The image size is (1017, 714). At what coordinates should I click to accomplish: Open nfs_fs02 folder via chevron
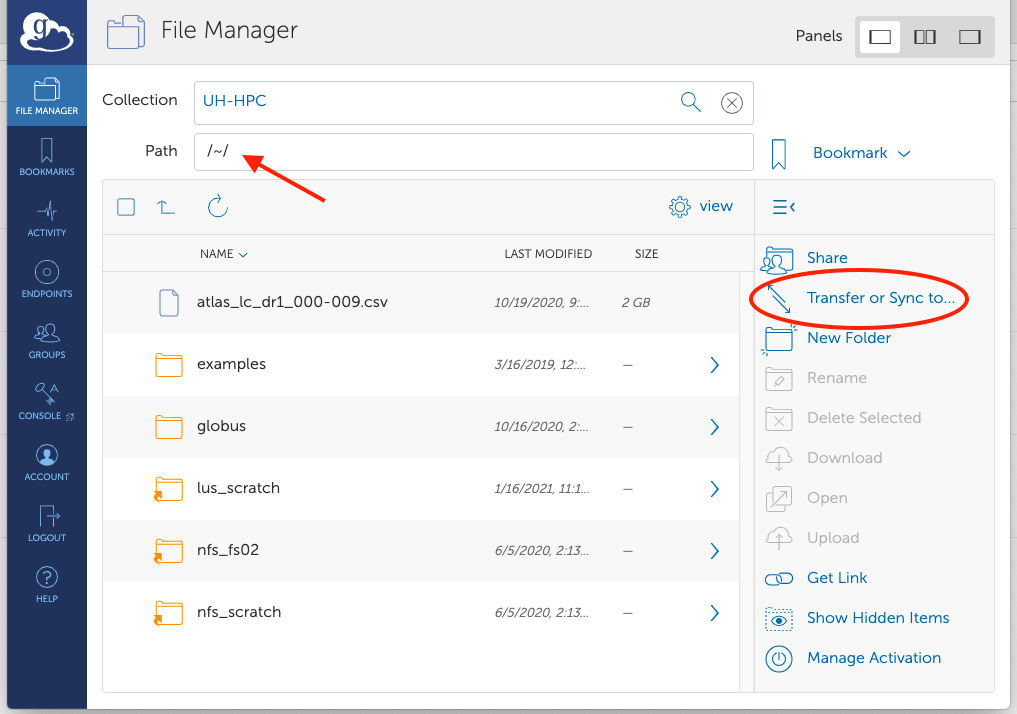714,551
